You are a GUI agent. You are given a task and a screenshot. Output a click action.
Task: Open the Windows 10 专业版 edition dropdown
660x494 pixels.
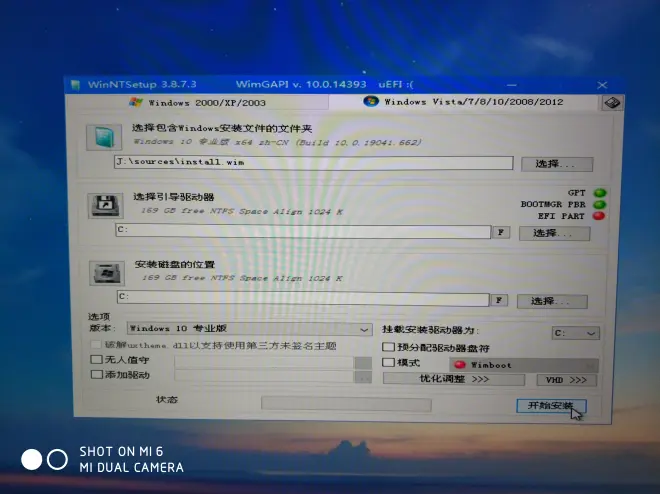pos(250,329)
